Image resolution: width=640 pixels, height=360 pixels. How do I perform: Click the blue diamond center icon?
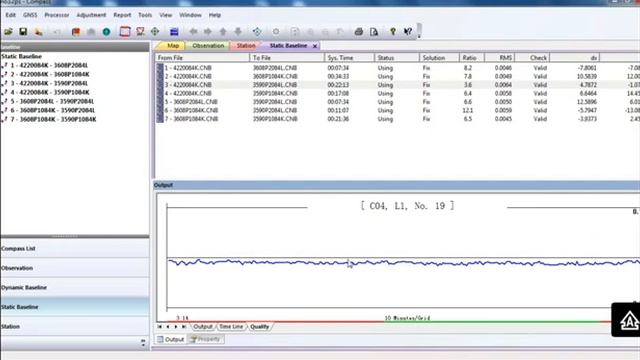click(x=257, y=31)
